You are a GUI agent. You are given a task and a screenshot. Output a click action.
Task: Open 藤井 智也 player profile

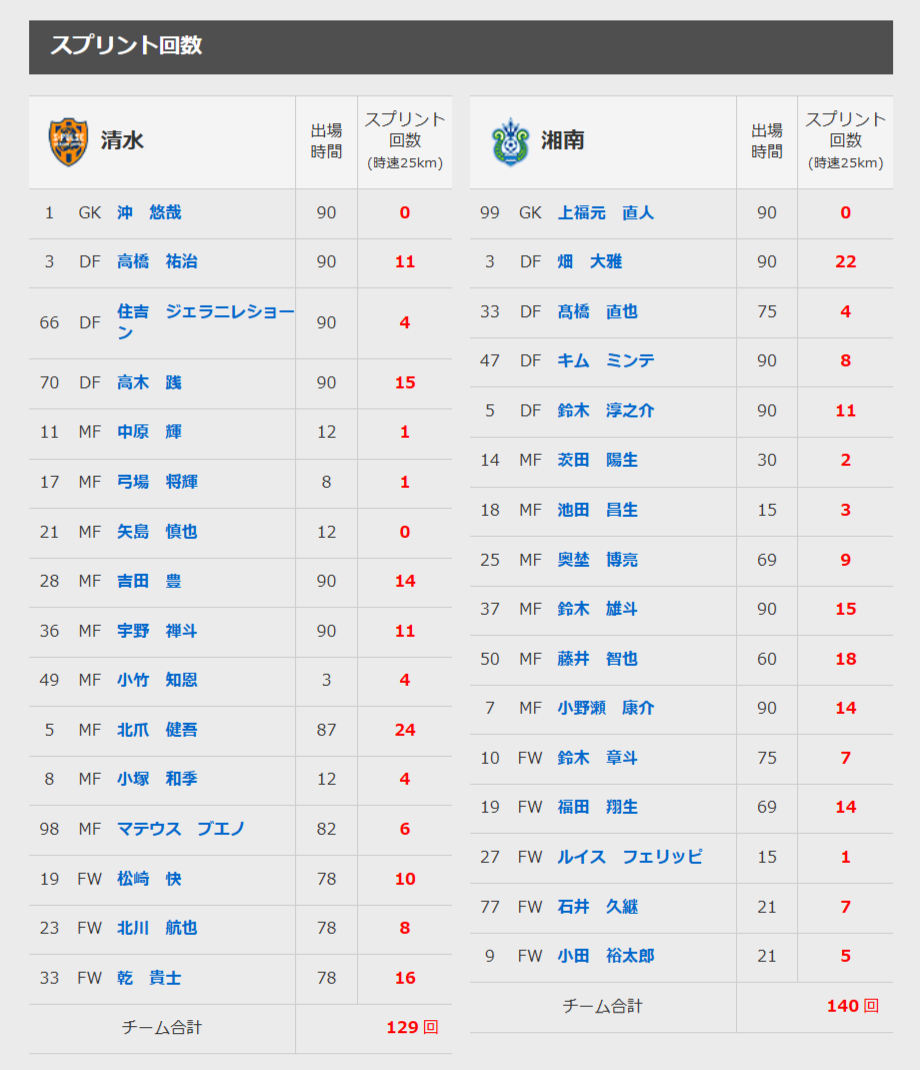[597, 659]
